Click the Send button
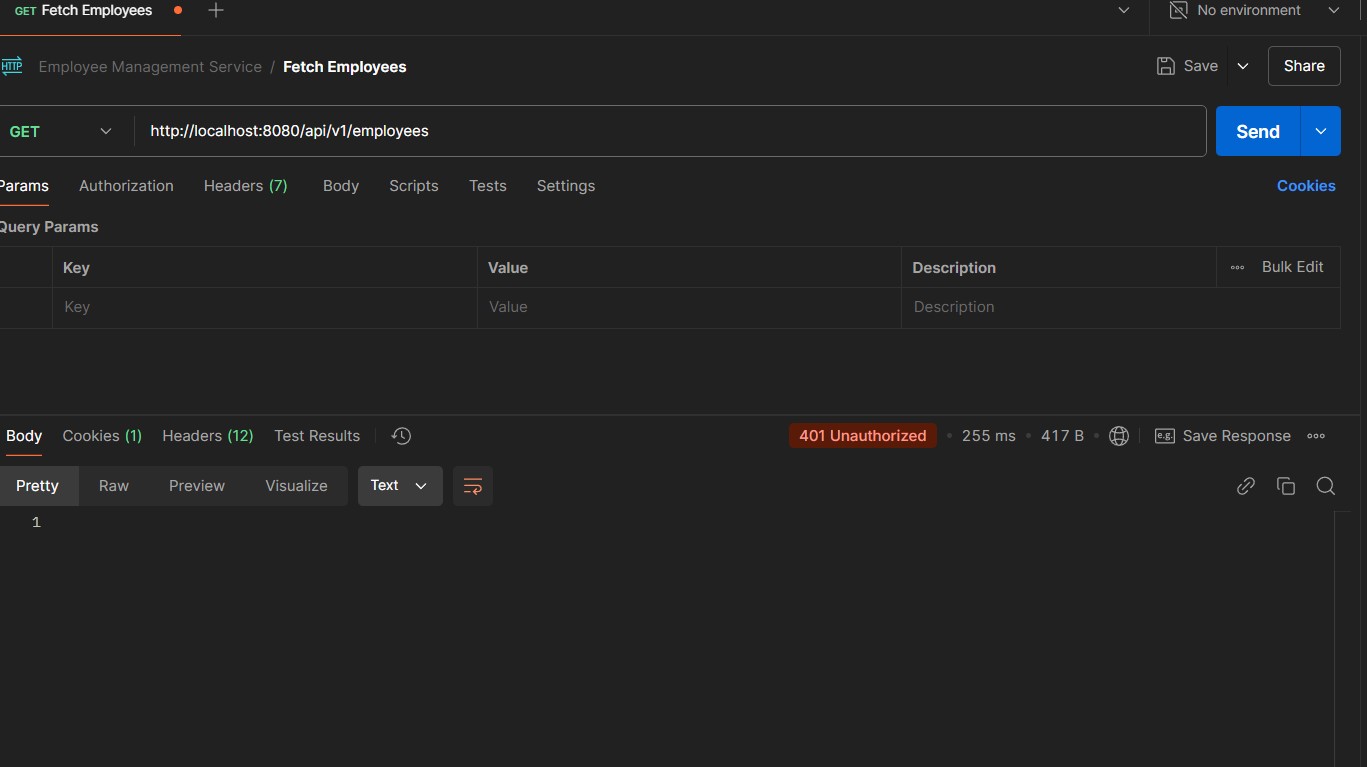This screenshot has height=767, width=1367. pyautogui.click(x=1258, y=131)
